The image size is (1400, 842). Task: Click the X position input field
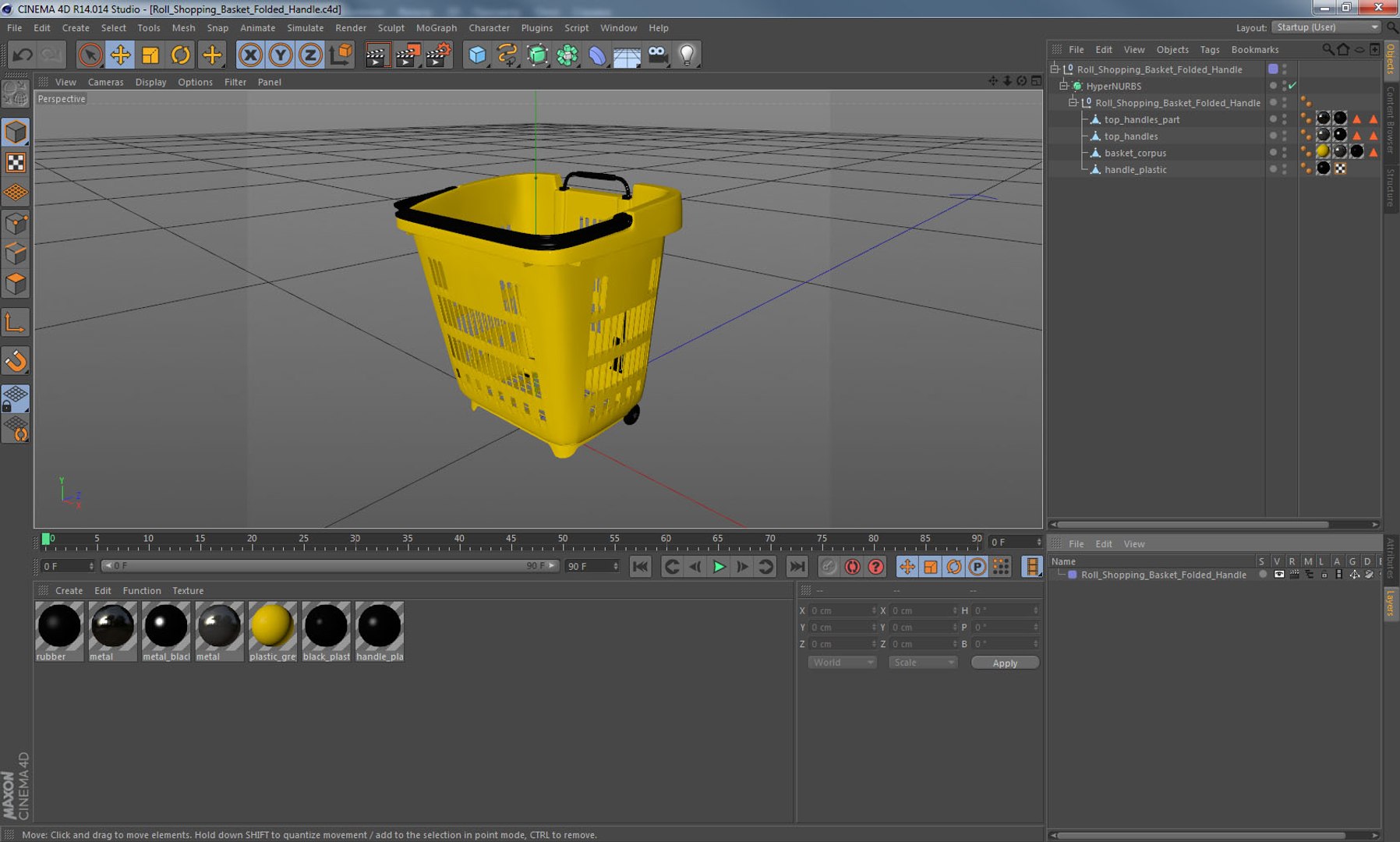pyautogui.click(x=842, y=610)
